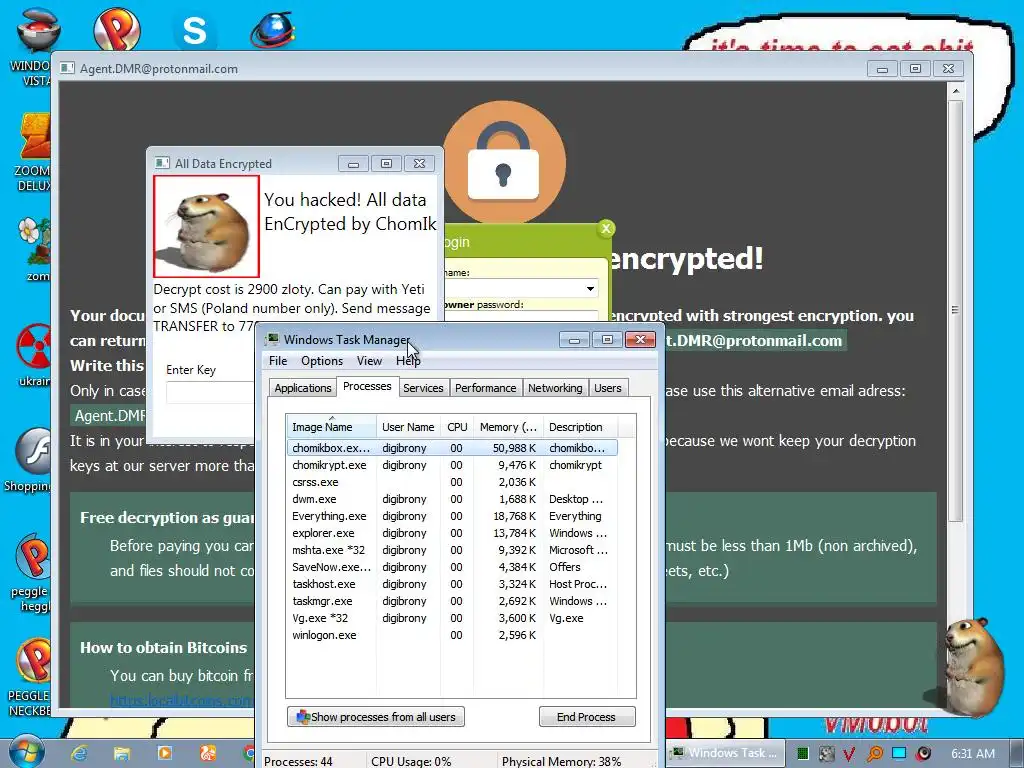Viewport: 1024px width, 768px height.
Task: Click the orange padlock image
Action: [504, 163]
